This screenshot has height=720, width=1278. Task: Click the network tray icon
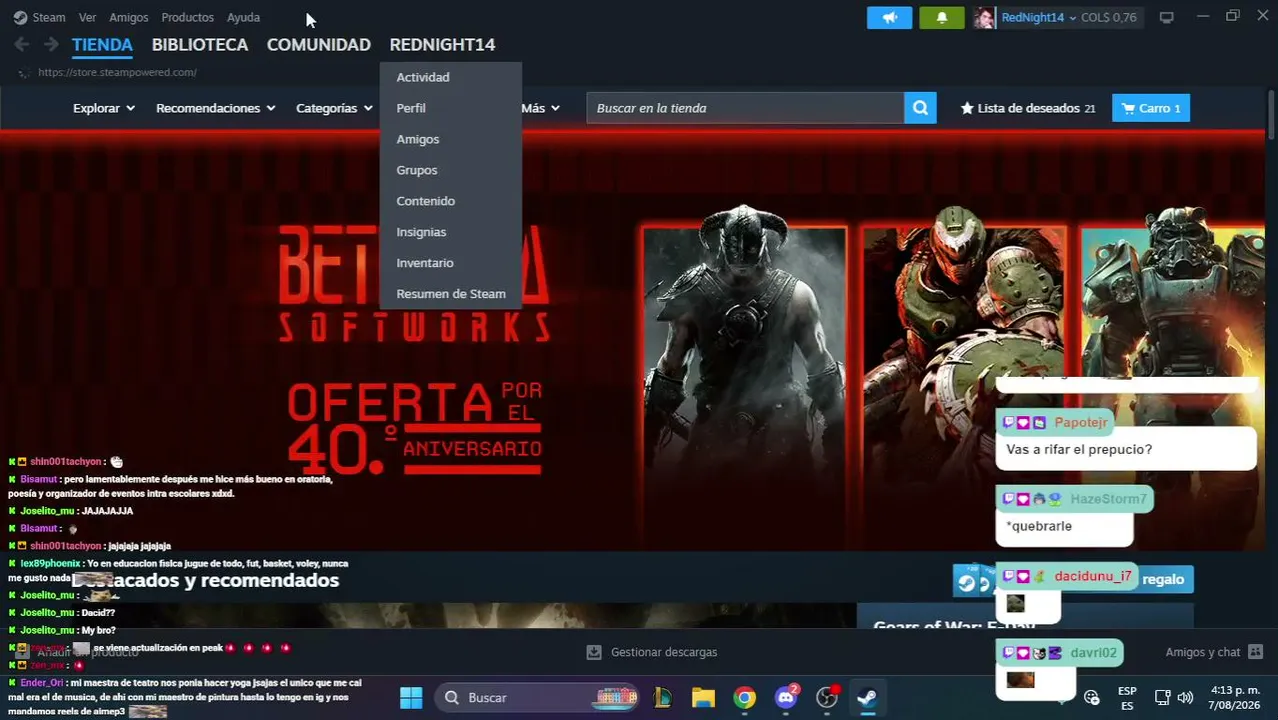click(x=1162, y=697)
